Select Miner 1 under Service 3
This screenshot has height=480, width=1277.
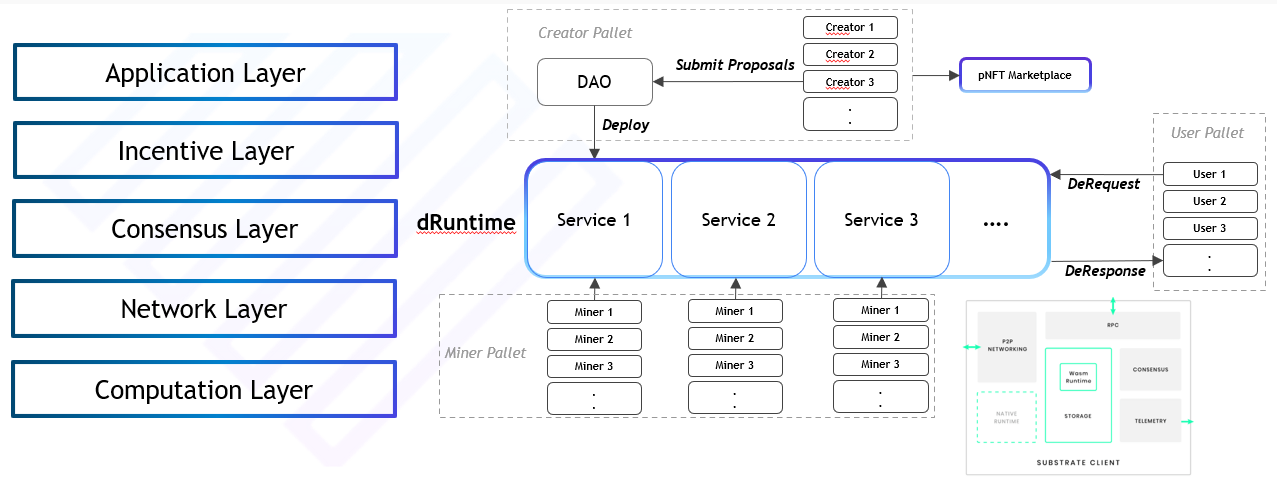pos(881,310)
